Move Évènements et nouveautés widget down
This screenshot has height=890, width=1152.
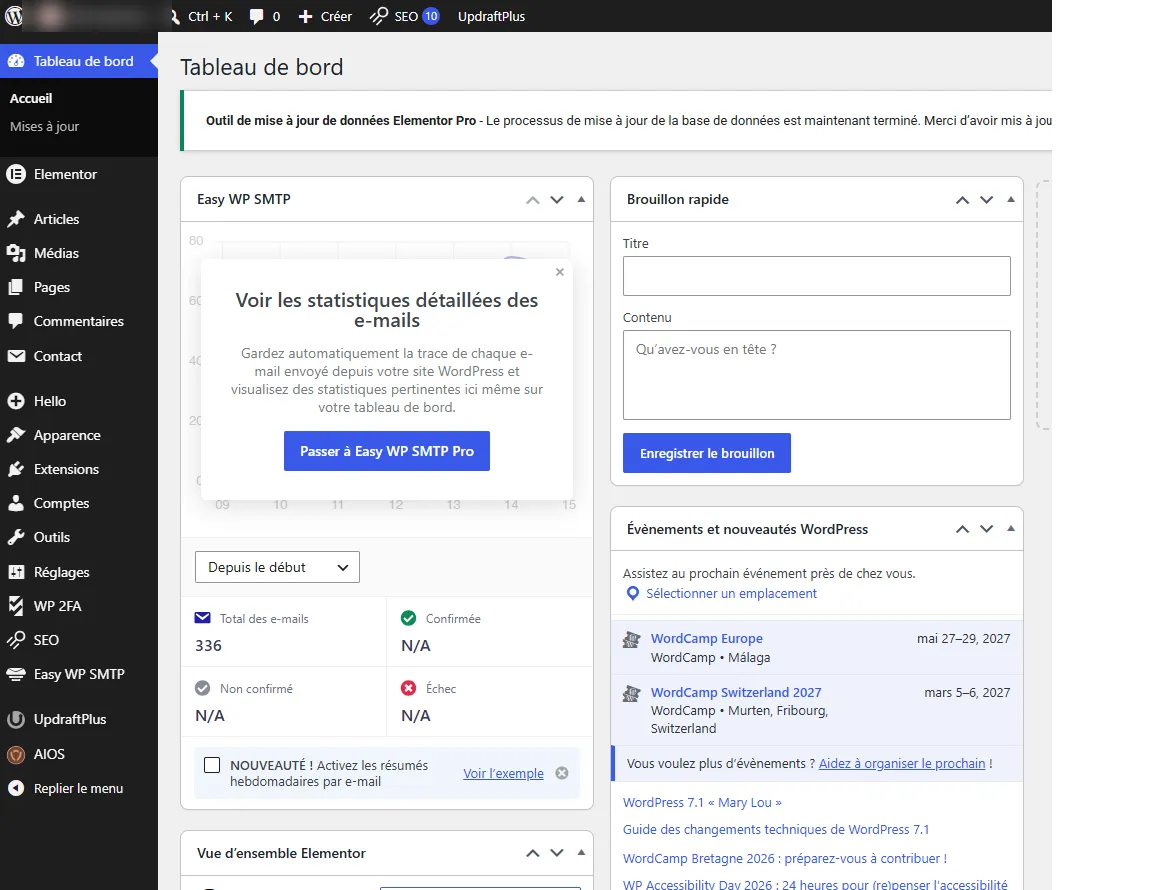point(987,529)
